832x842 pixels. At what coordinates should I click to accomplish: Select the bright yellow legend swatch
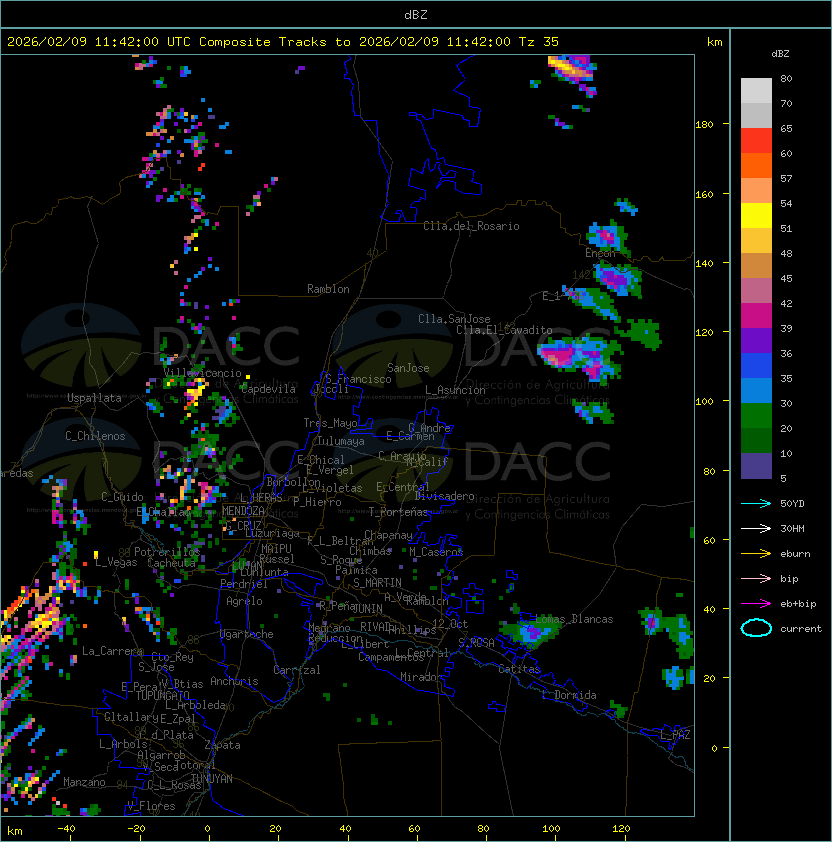(756, 215)
